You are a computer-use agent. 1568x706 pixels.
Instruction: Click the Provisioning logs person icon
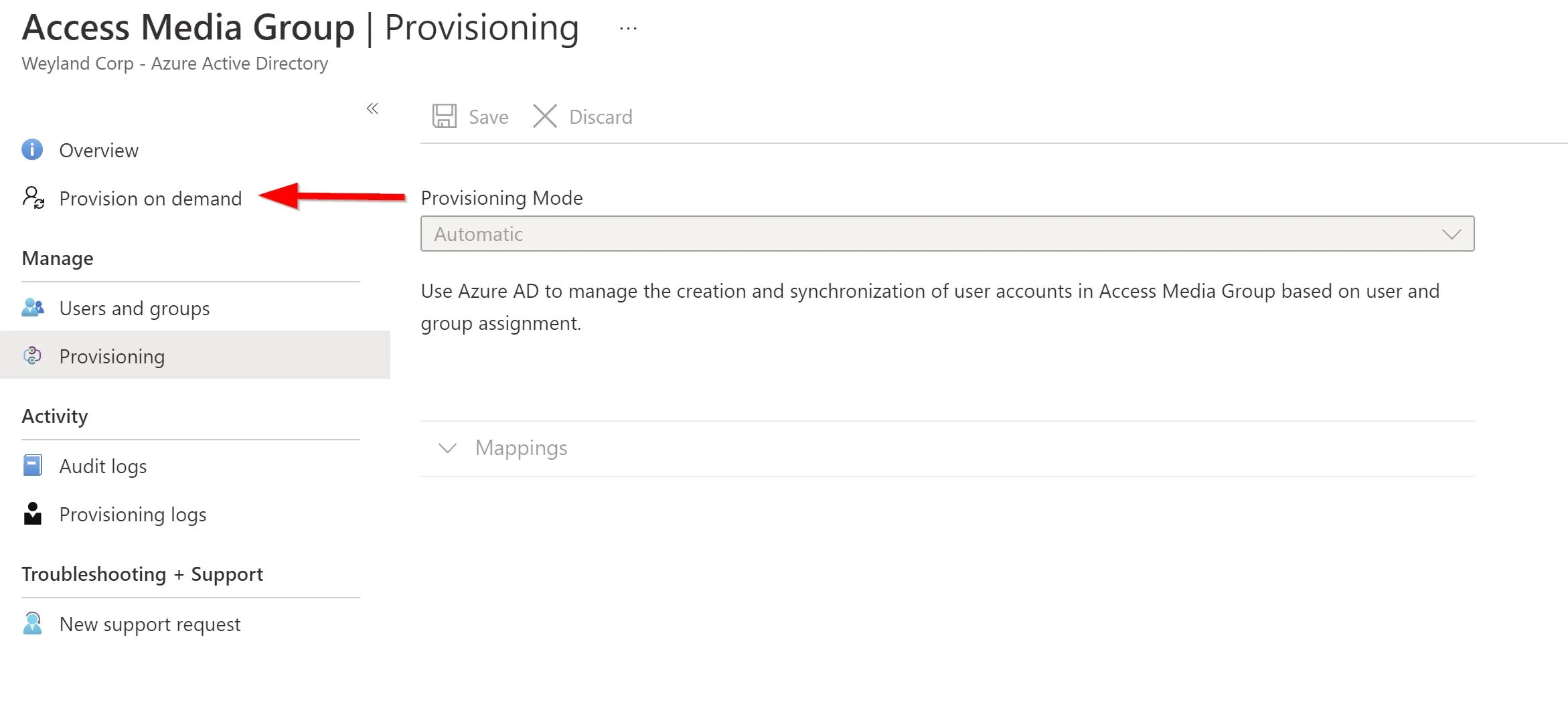(x=32, y=513)
